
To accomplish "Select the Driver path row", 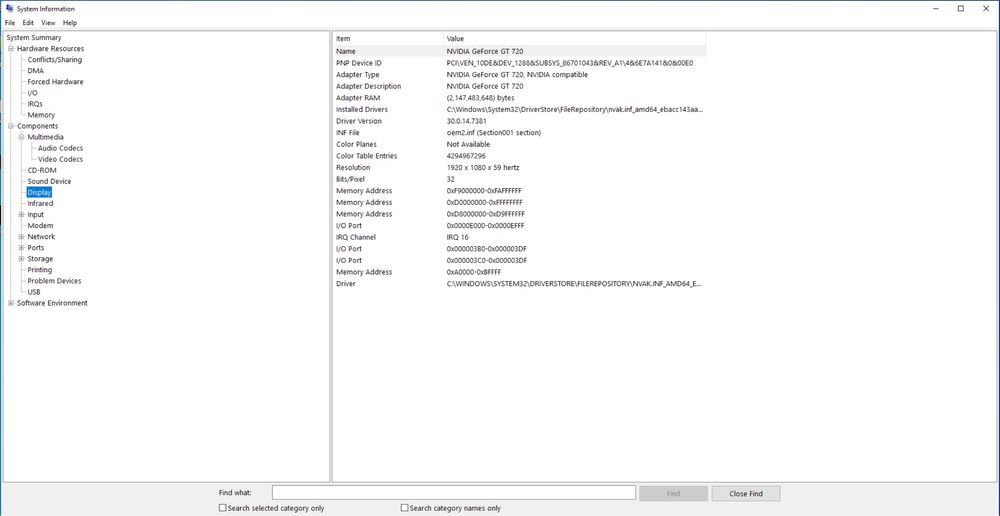I will click(x=520, y=284).
